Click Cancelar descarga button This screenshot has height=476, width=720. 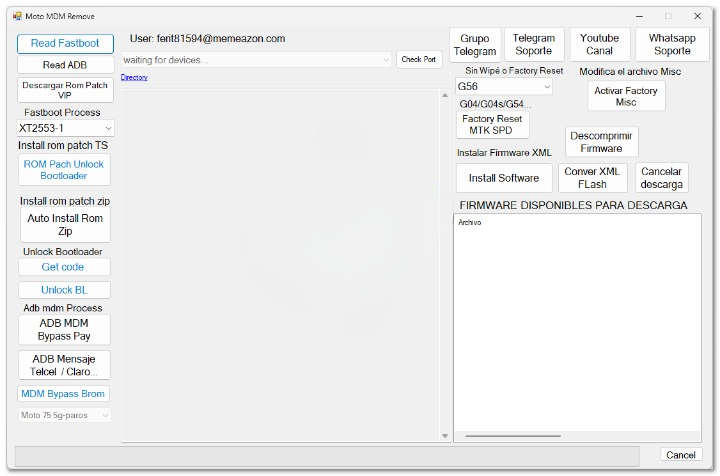tap(662, 178)
